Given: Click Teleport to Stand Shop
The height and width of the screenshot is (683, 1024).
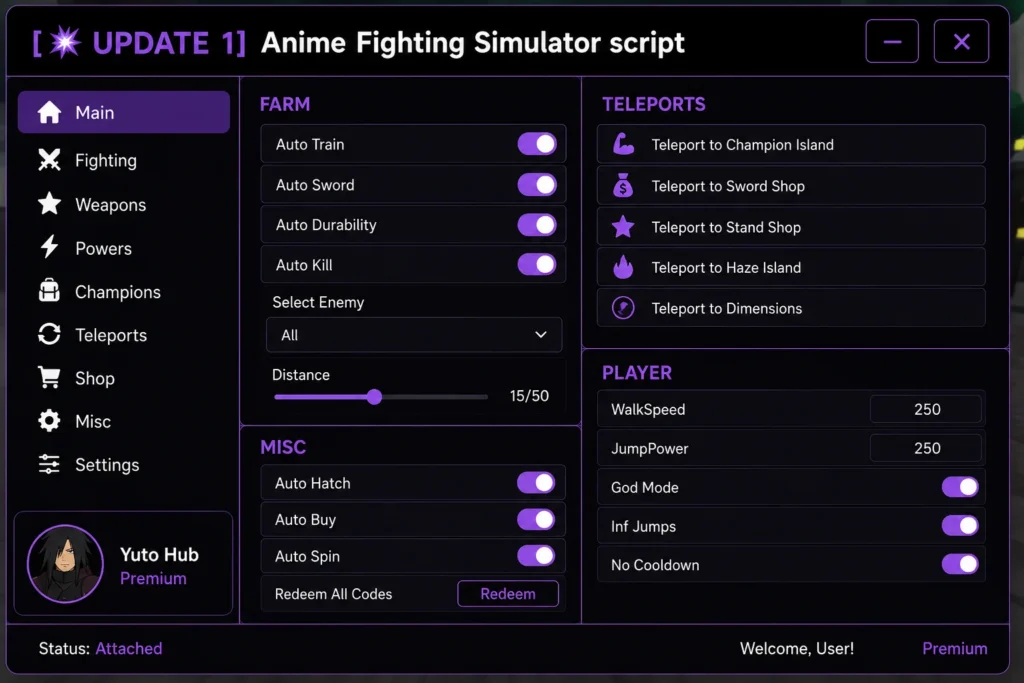Looking at the screenshot, I should coord(791,227).
